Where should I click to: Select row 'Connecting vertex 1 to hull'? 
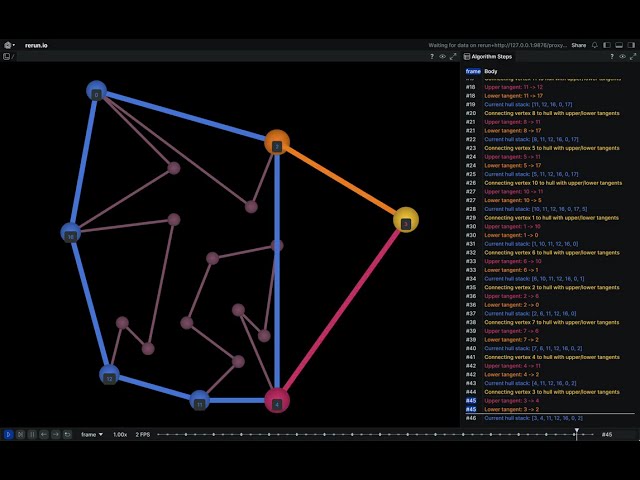tap(550, 218)
